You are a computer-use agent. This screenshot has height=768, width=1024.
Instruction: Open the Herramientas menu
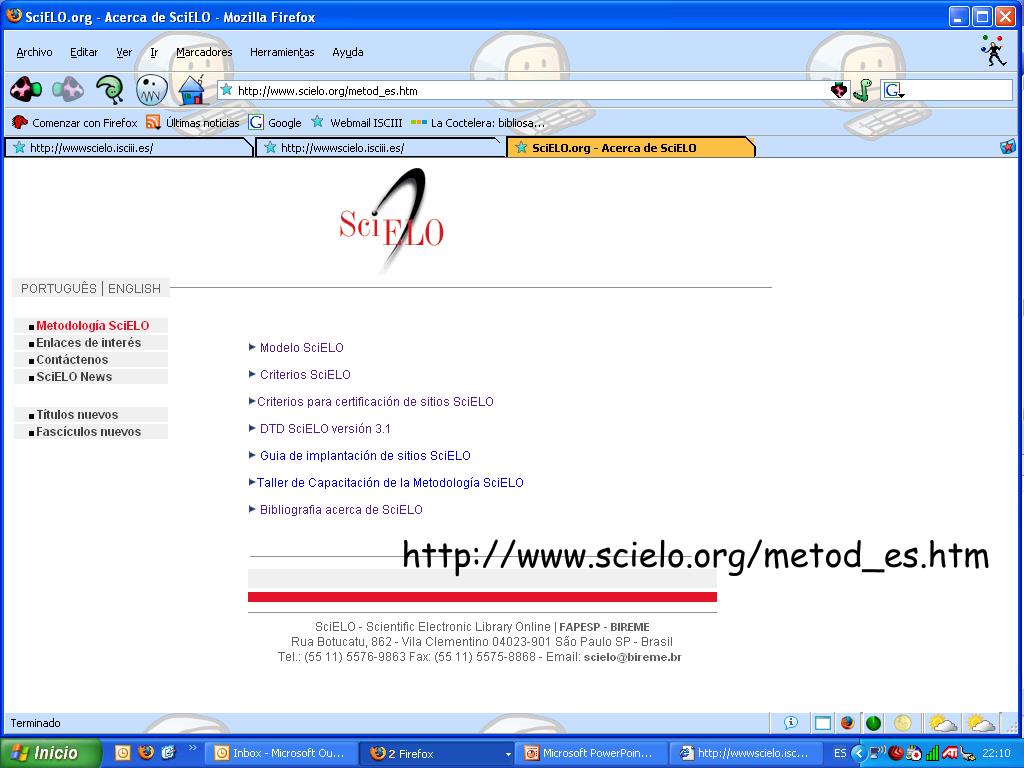[x=282, y=52]
